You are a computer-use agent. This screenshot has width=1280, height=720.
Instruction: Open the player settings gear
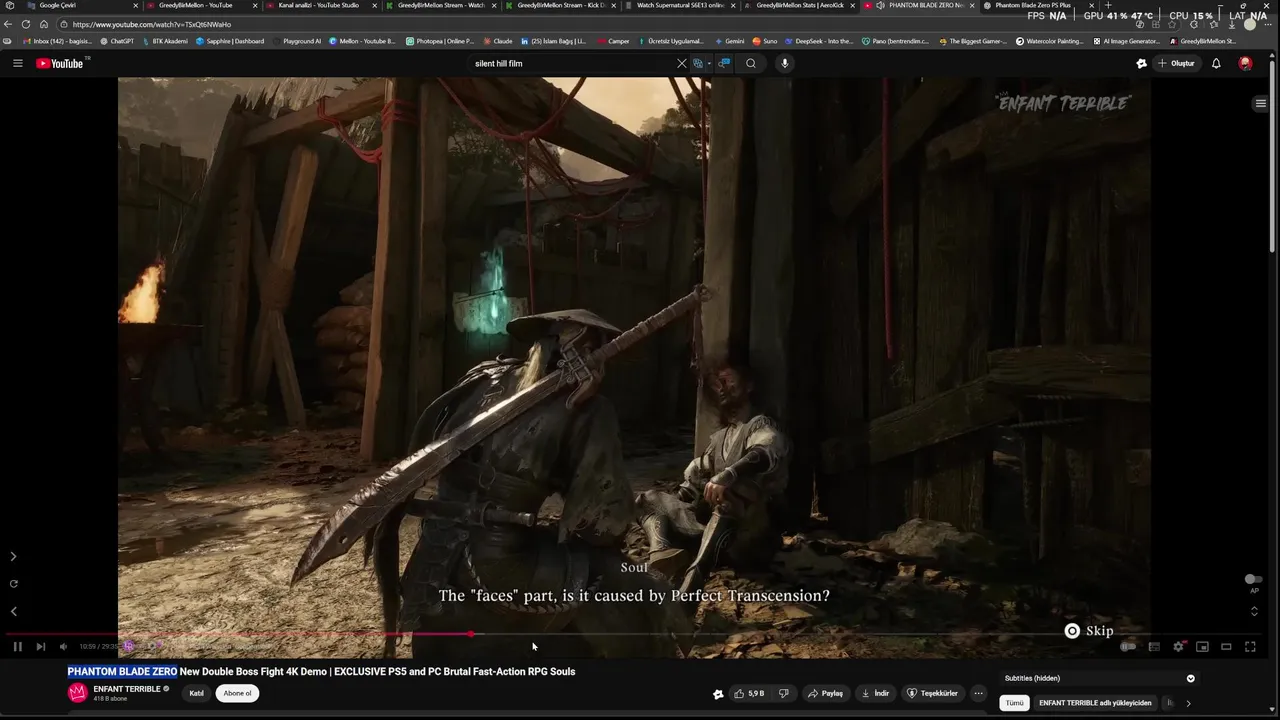pos(1178,647)
